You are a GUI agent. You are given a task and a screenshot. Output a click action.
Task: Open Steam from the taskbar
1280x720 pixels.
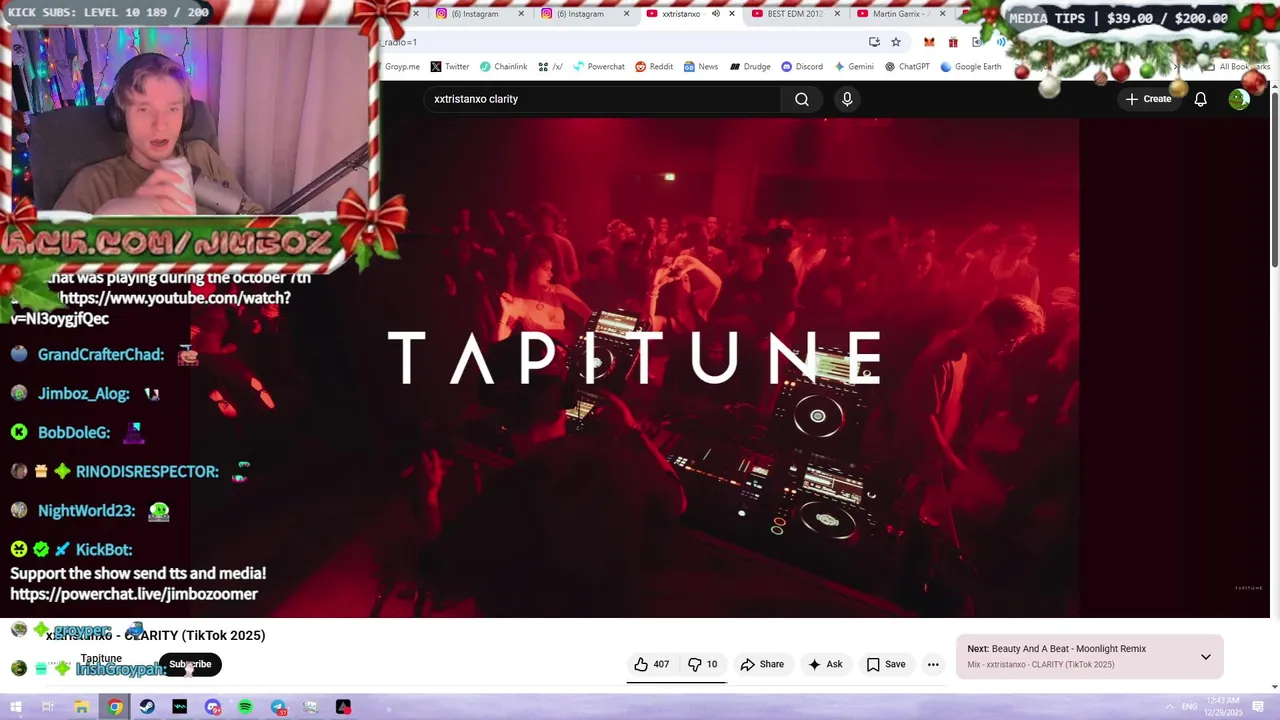(147, 707)
